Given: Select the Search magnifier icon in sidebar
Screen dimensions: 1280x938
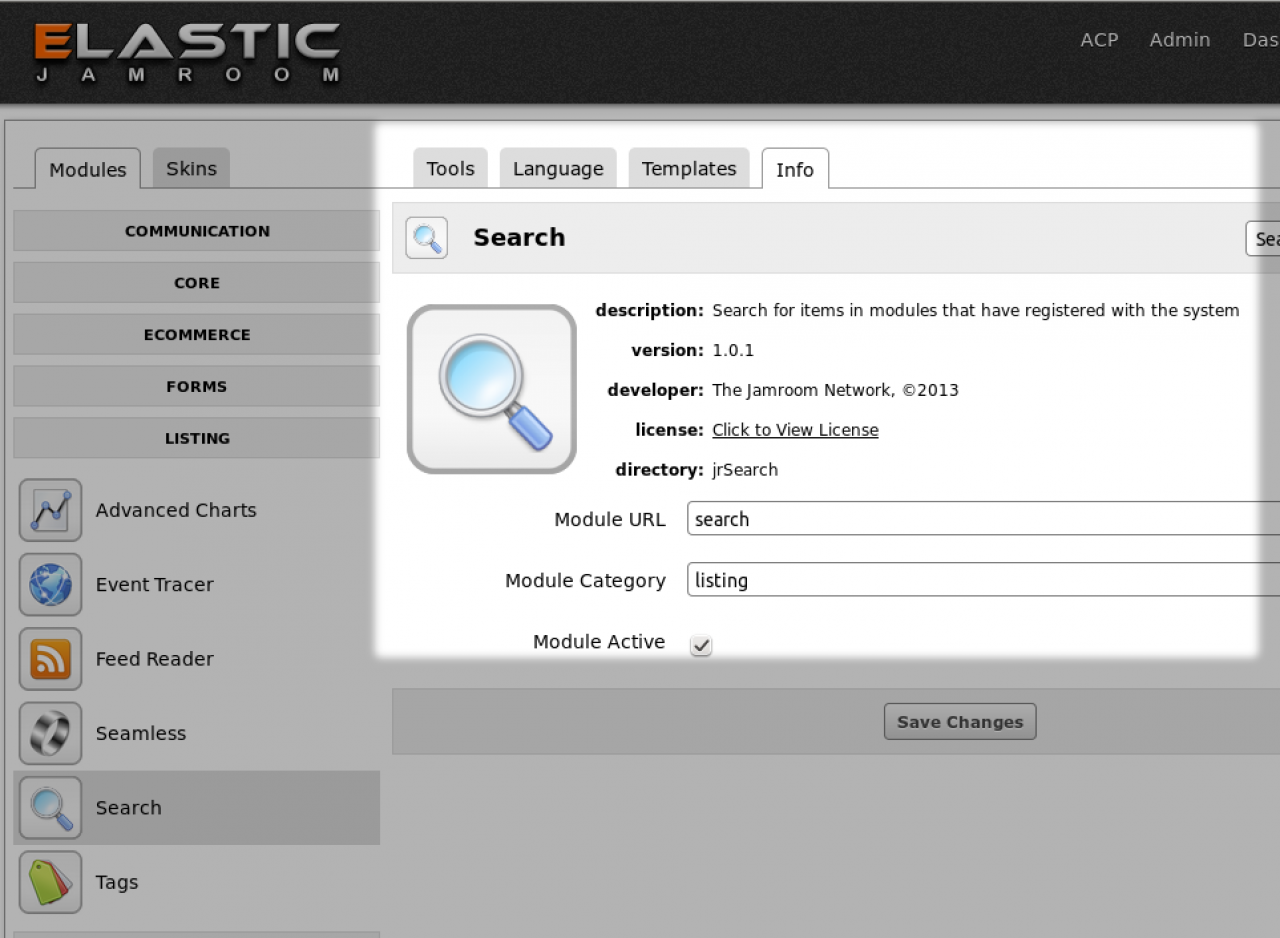Looking at the screenshot, I should click(50, 808).
